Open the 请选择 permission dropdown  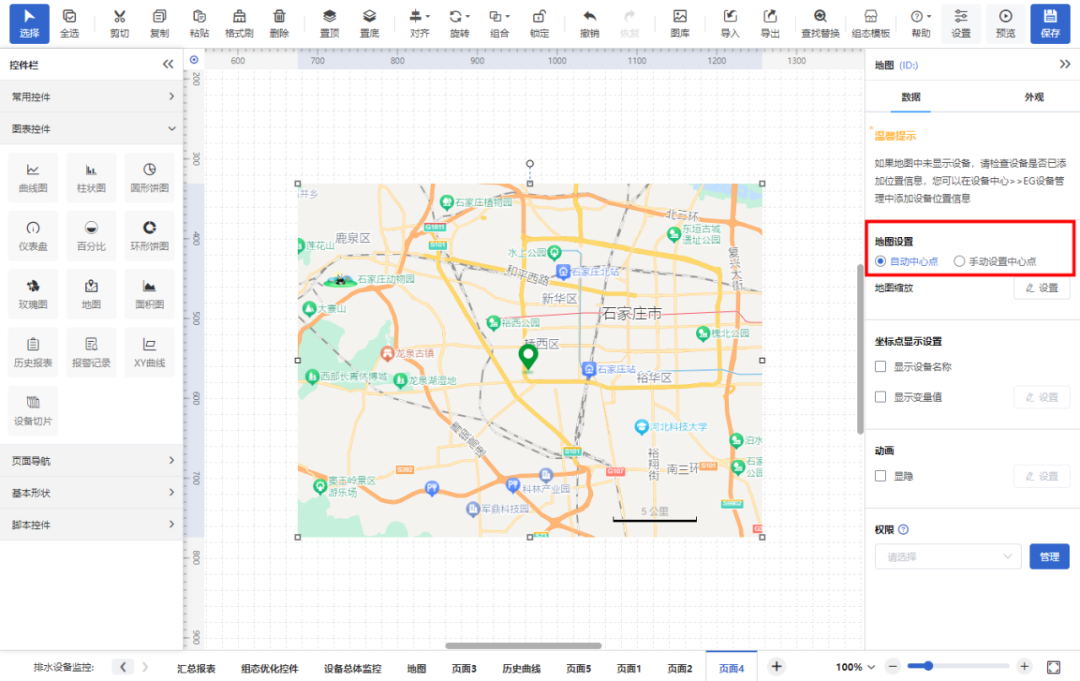click(x=948, y=556)
